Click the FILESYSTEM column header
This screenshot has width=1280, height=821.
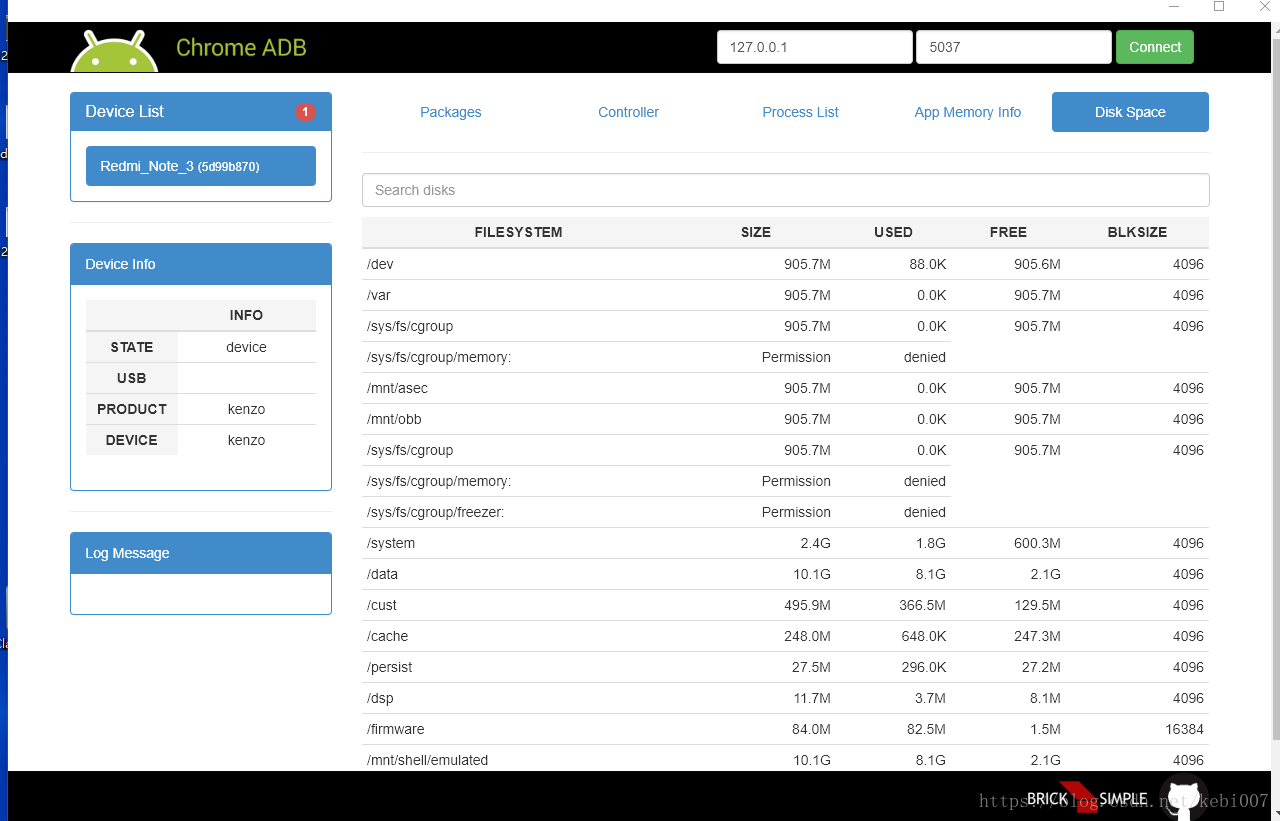518,232
